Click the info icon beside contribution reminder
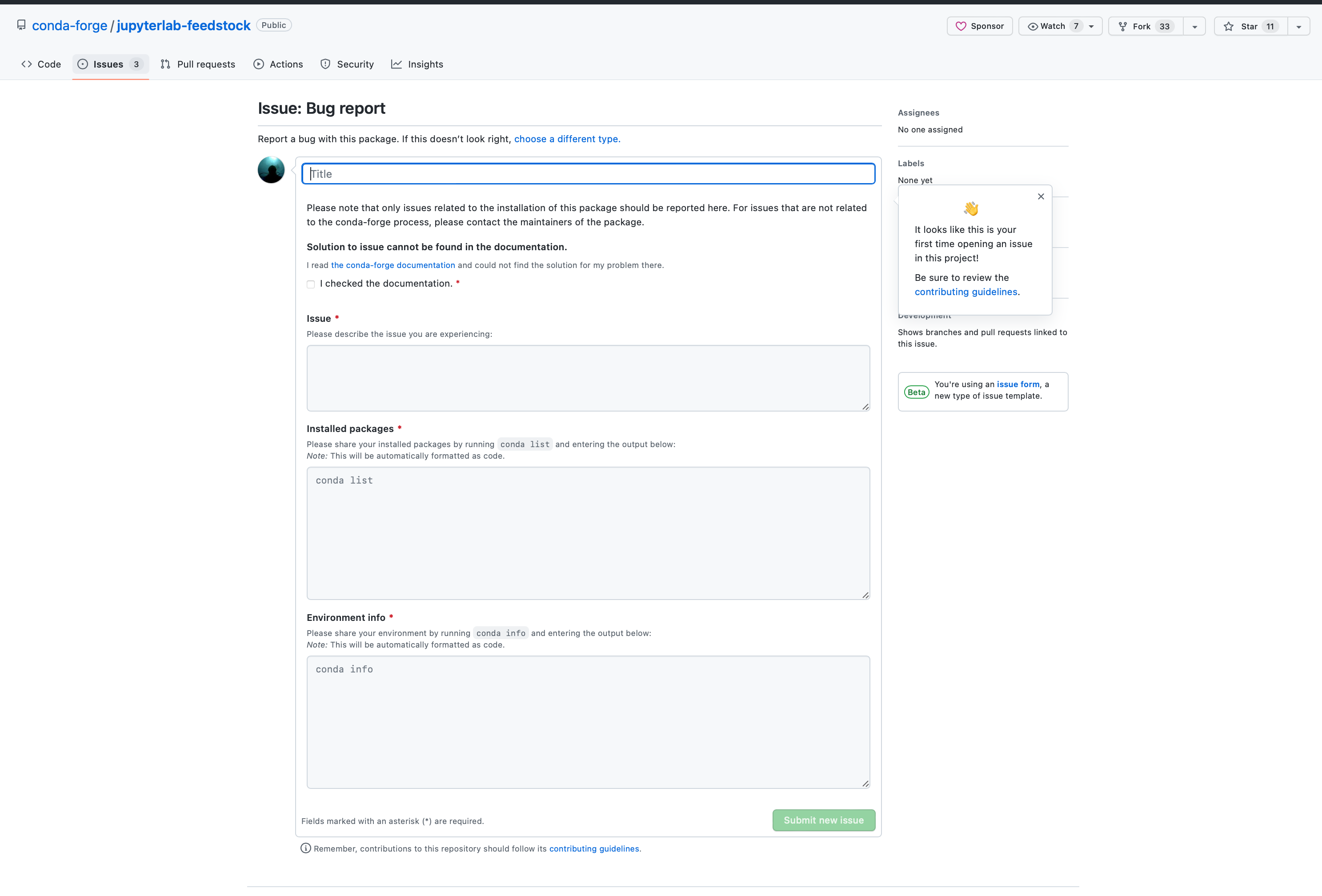 coord(305,848)
